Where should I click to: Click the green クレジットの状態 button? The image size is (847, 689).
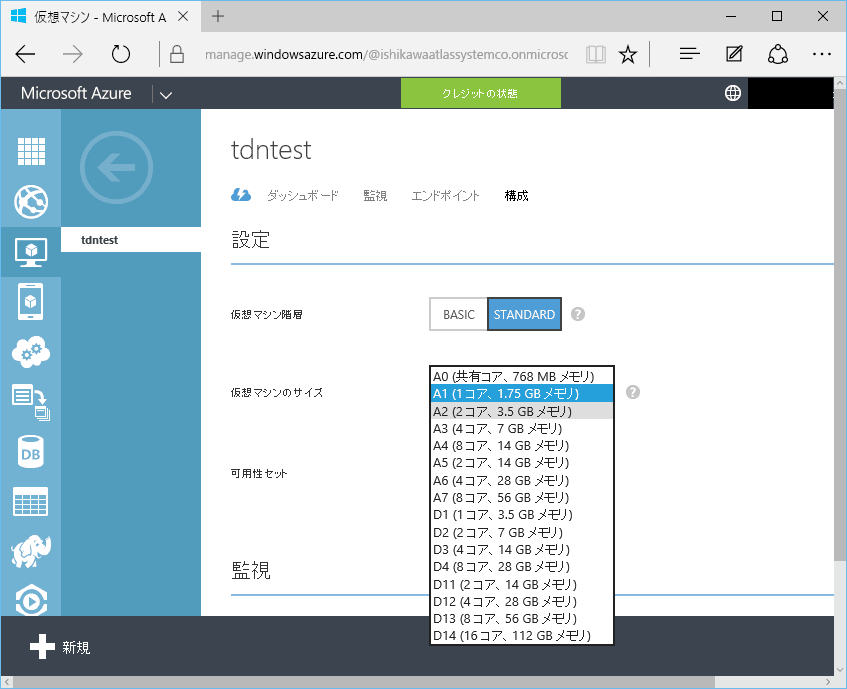(x=480, y=93)
